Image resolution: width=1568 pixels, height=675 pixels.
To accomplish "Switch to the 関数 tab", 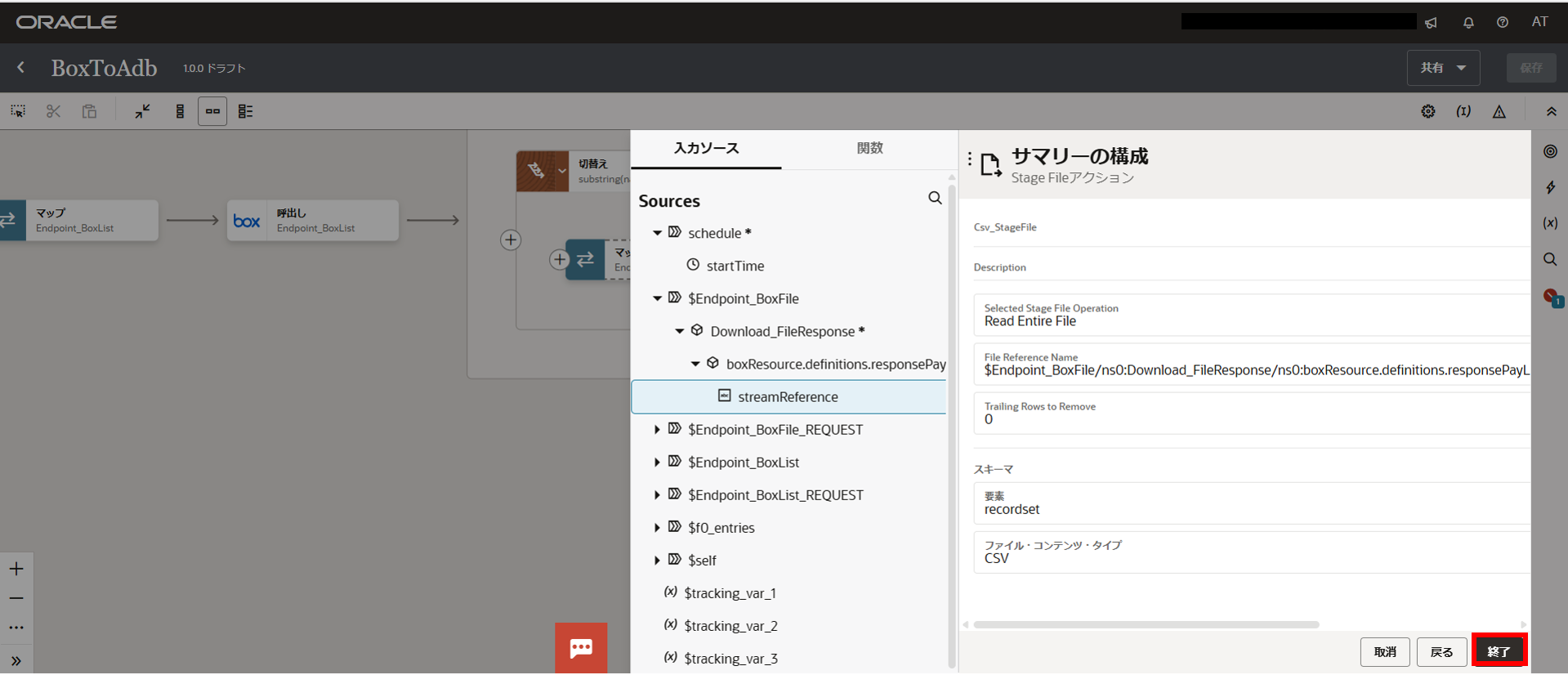I will [x=869, y=149].
